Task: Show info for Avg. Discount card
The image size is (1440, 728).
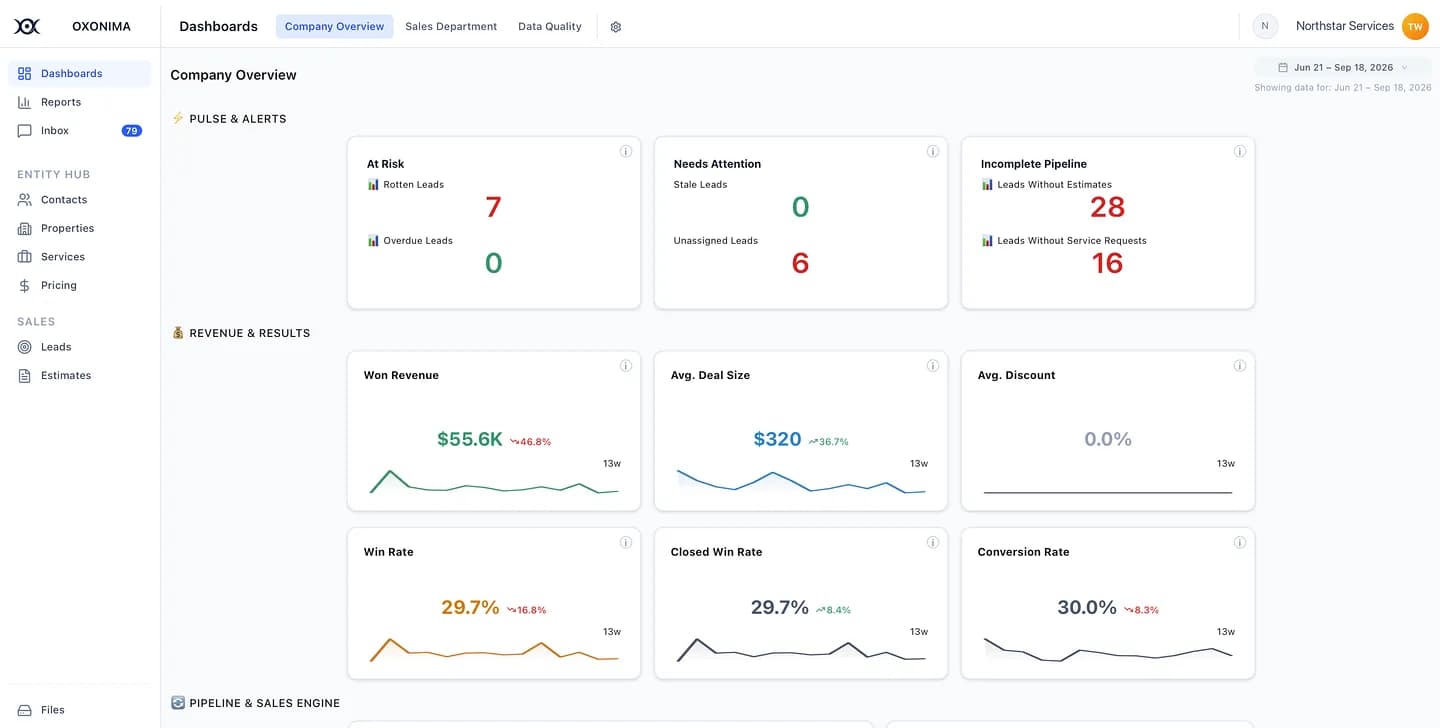Action: 1240,366
